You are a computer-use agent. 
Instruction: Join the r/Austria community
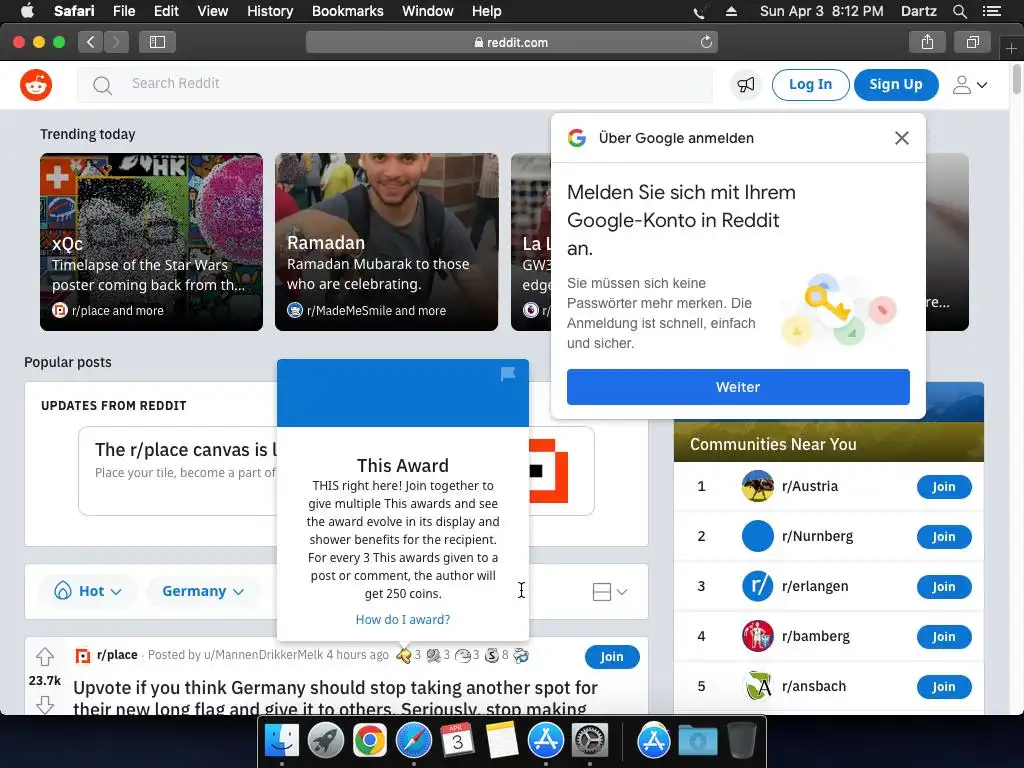(944, 487)
